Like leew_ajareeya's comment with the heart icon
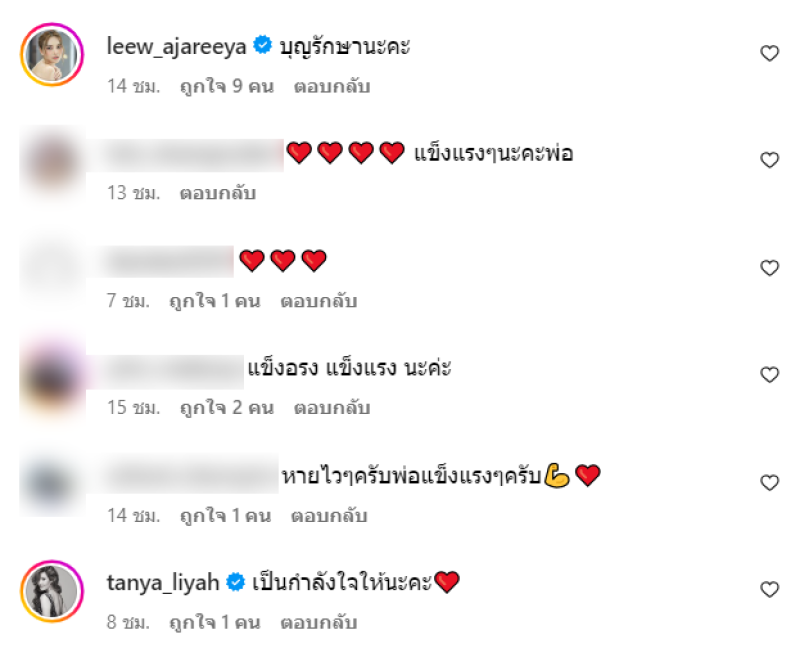Viewport: 800px width, 648px height. point(769,53)
